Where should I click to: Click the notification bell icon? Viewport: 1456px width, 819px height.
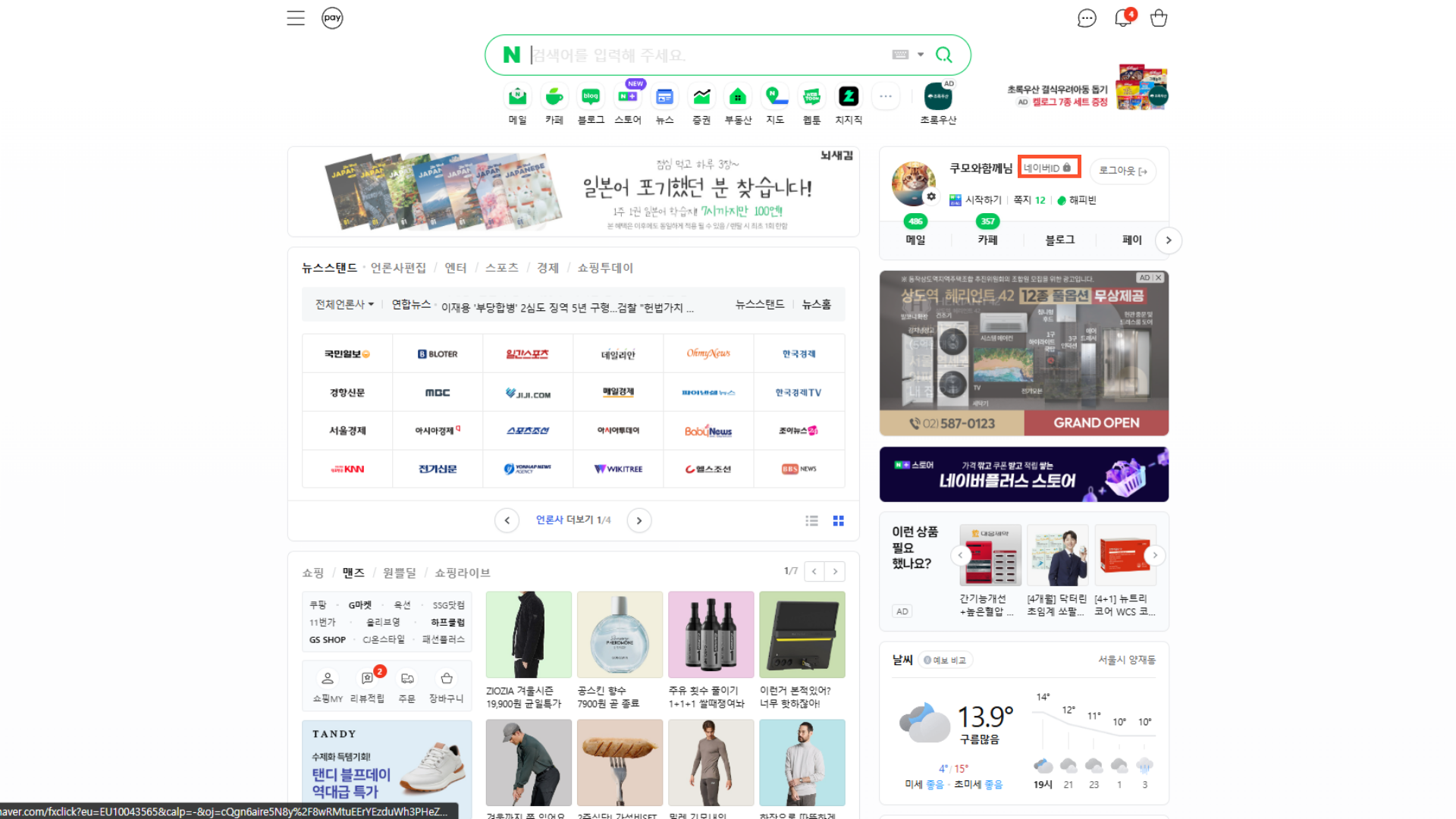click(1123, 17)
